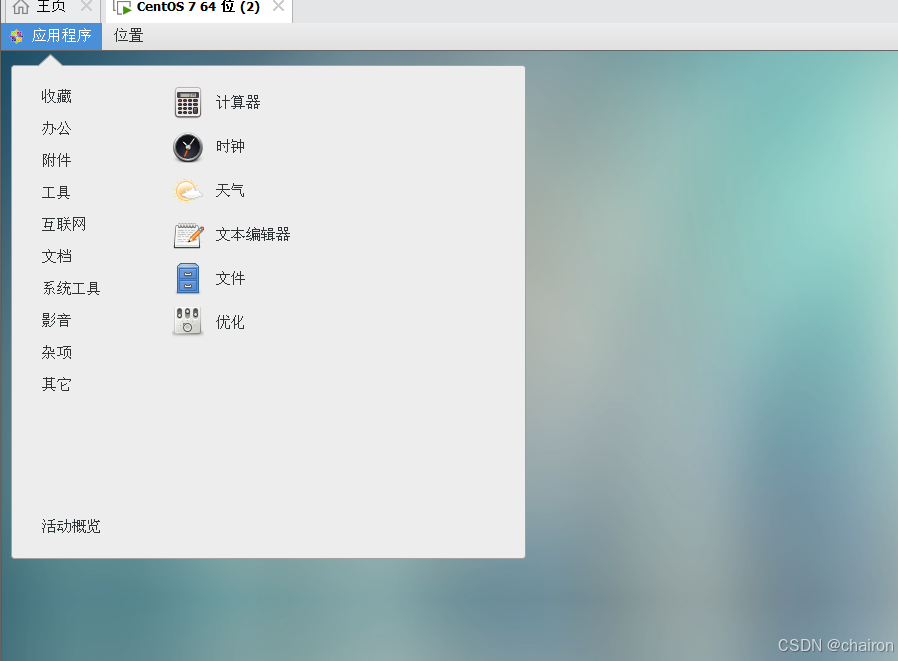The image size is (898, 661).
Task: Open the 文件 file manager
Action: point(229,278)
